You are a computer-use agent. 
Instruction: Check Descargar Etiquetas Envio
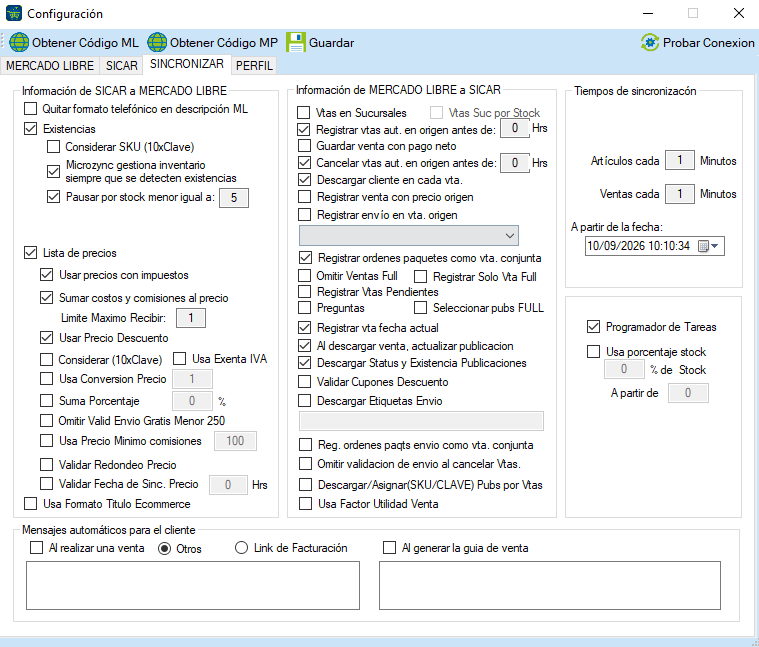pos(304,401)
